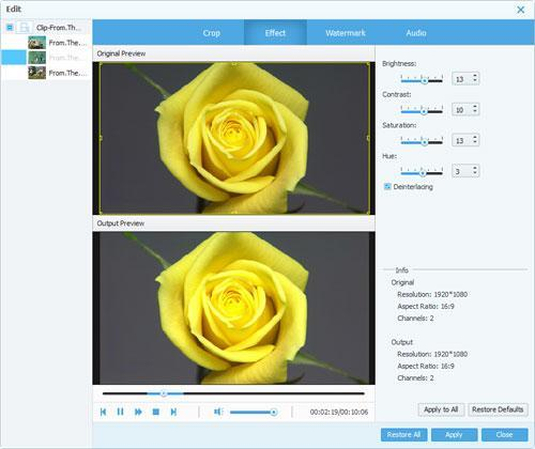
Task: Decrease Contrast value with the down stepper
Action: pyautogui.click(x=475, y=112)
